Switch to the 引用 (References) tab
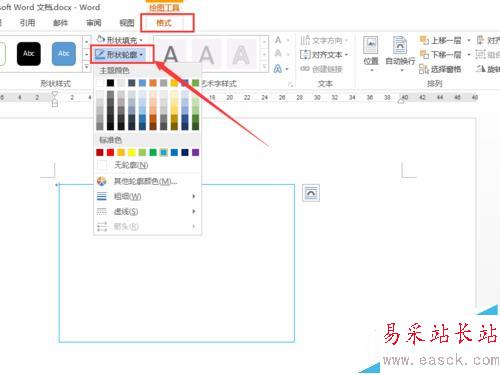Viewport: 500px width, 375px height. (x=27, y=23)
